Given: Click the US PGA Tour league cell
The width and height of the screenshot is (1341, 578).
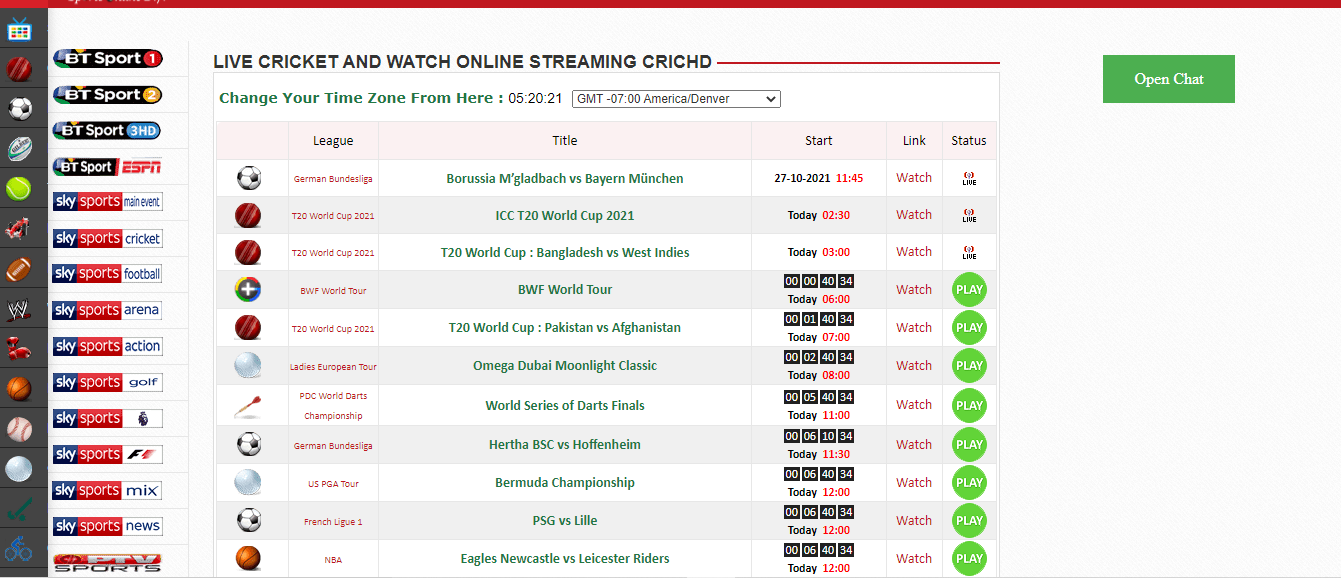Looking at the screenshot, I should tap(333, 484).
